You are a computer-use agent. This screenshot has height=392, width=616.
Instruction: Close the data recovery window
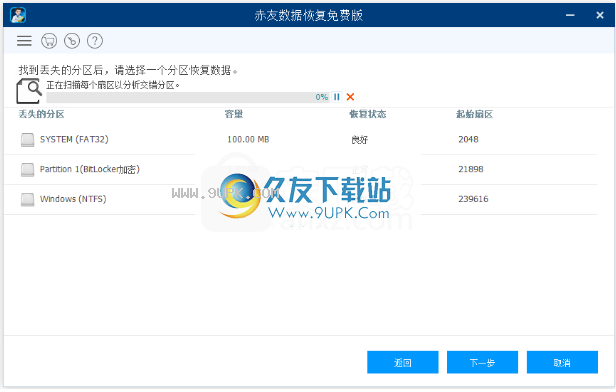click(x=600, y=15)
